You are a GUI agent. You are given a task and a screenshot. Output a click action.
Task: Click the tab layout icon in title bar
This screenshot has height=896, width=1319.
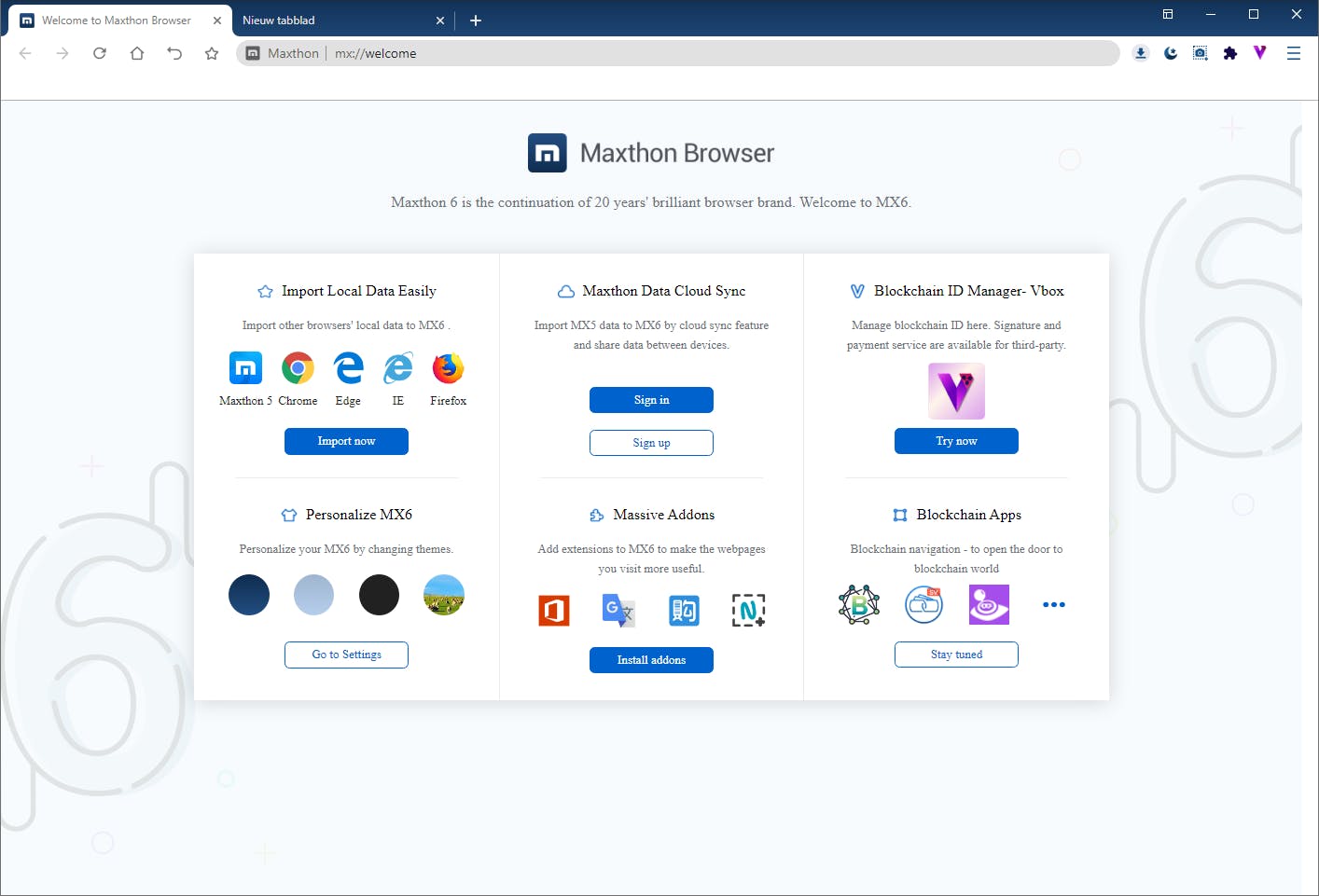click(x=1167, y=14)
